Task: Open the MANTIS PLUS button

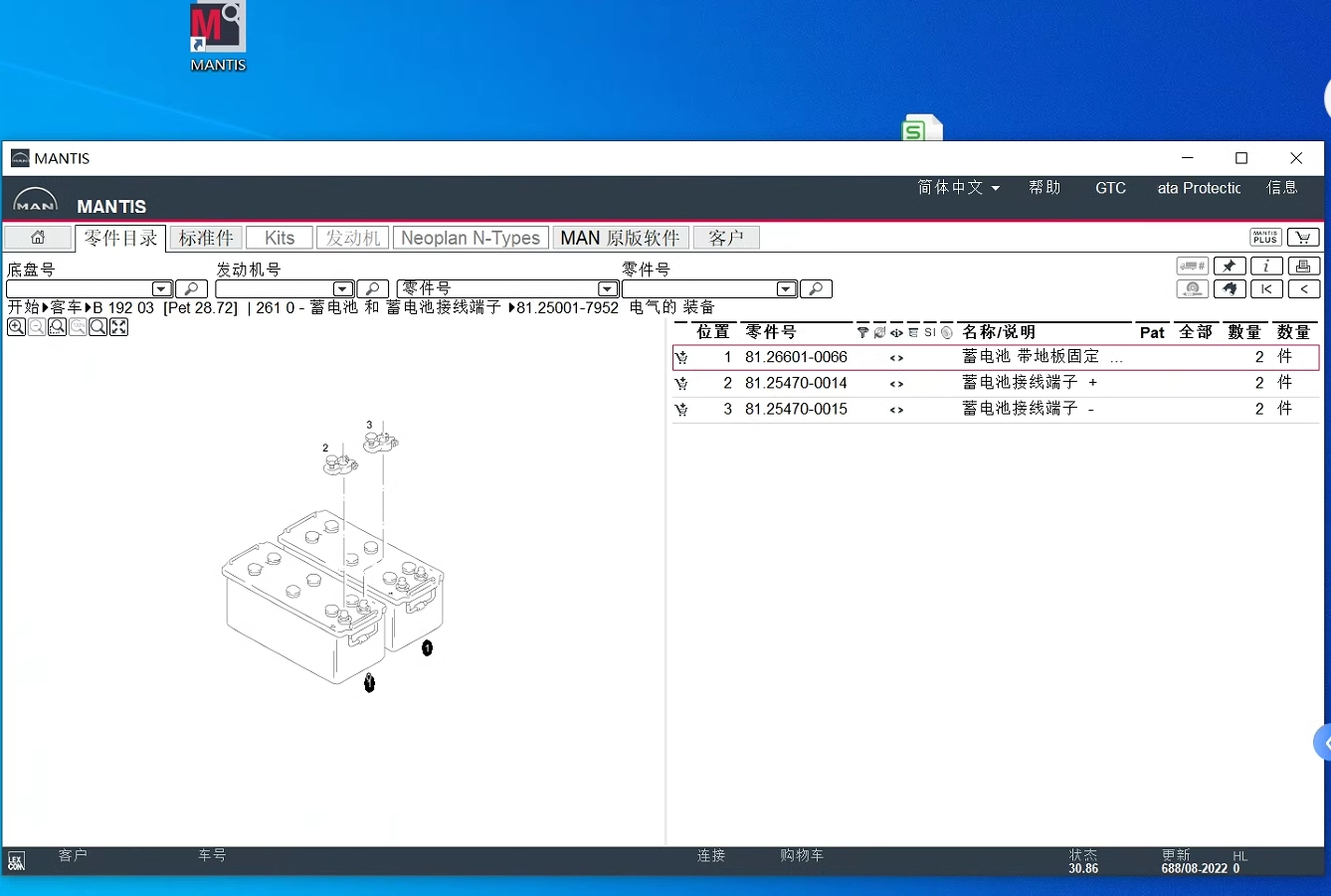Action: click(1265, 237)
